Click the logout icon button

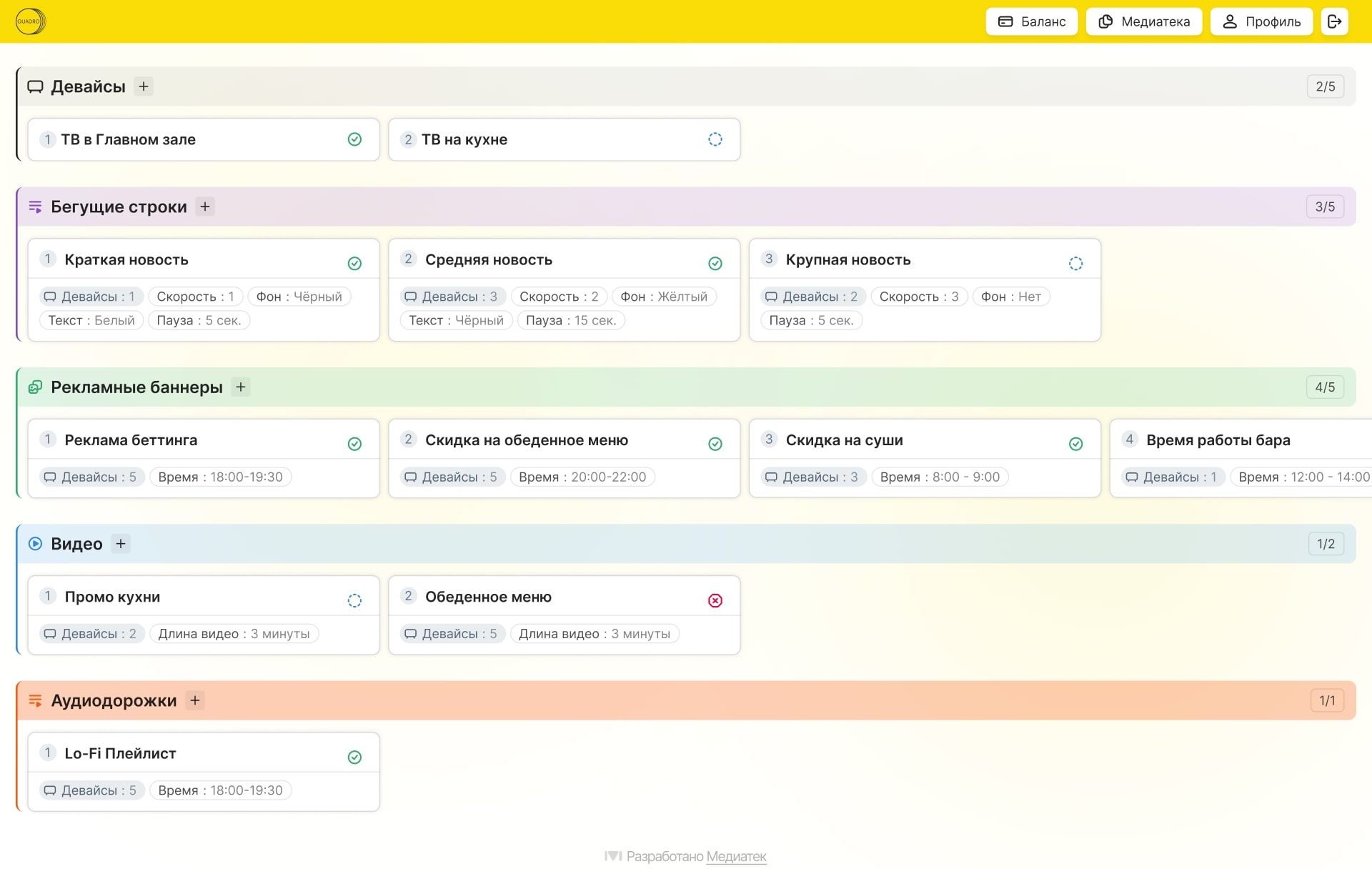(x=1334, y=21)
